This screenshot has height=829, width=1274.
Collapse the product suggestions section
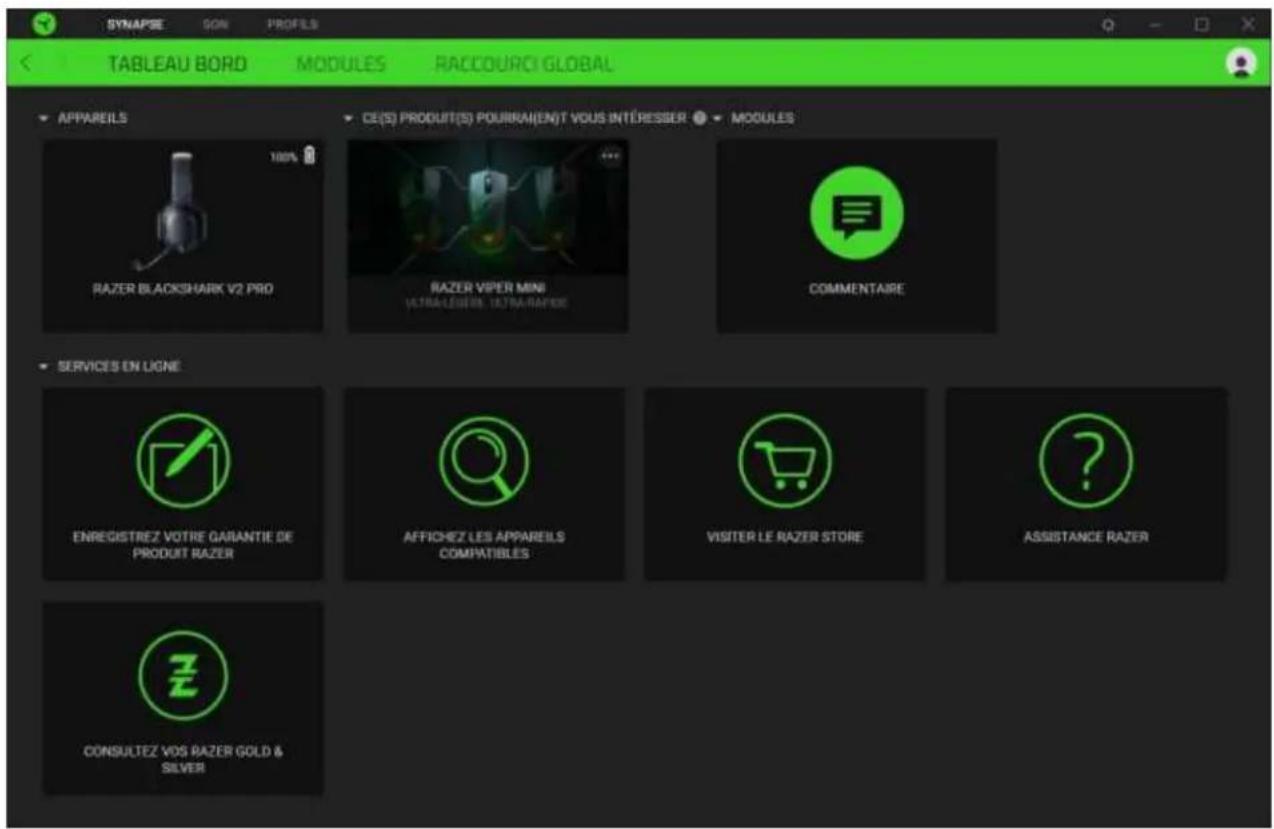point(348,118)
